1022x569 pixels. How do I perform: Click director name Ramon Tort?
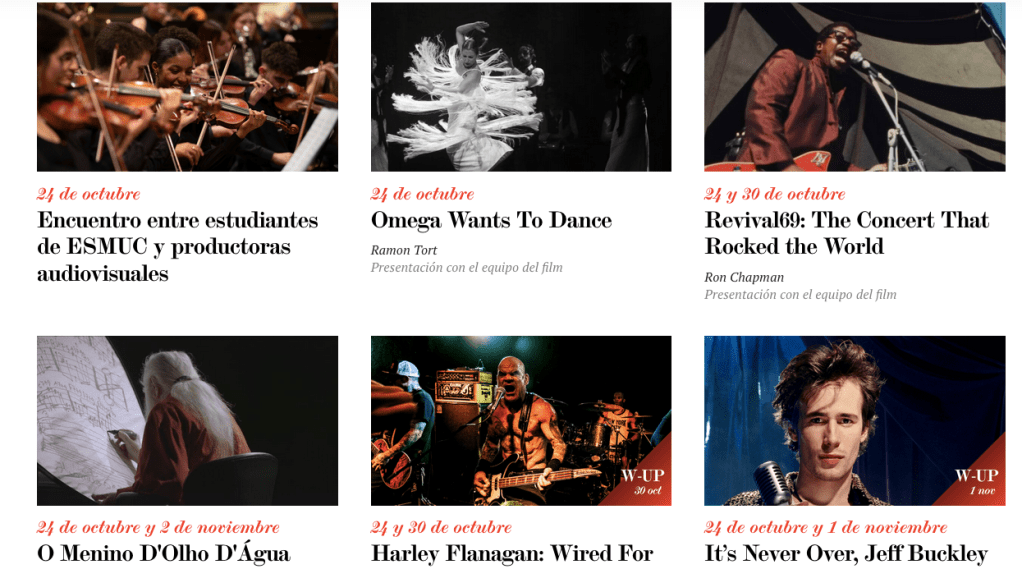point(403,250)
